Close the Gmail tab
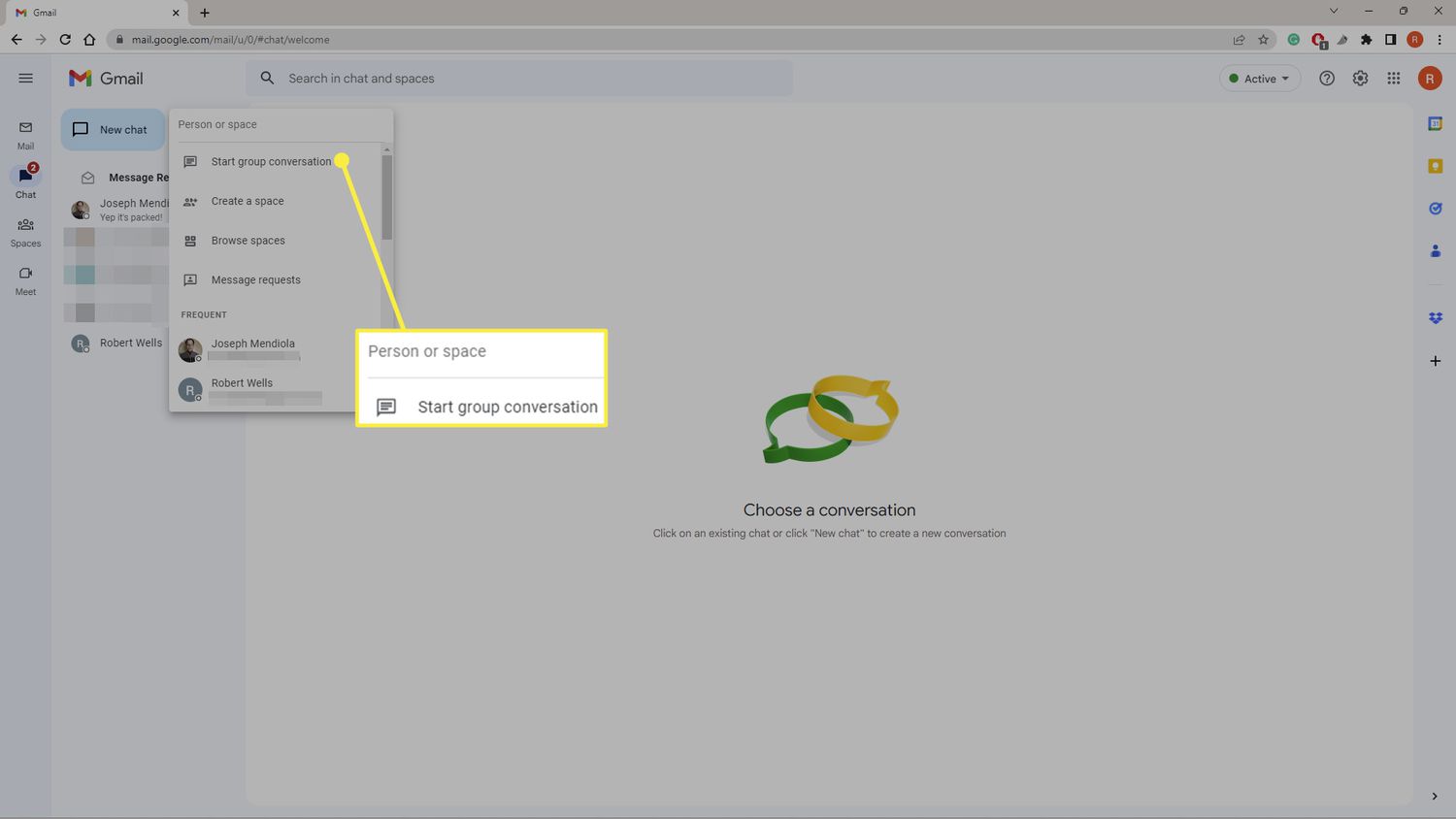 [176, 13]
